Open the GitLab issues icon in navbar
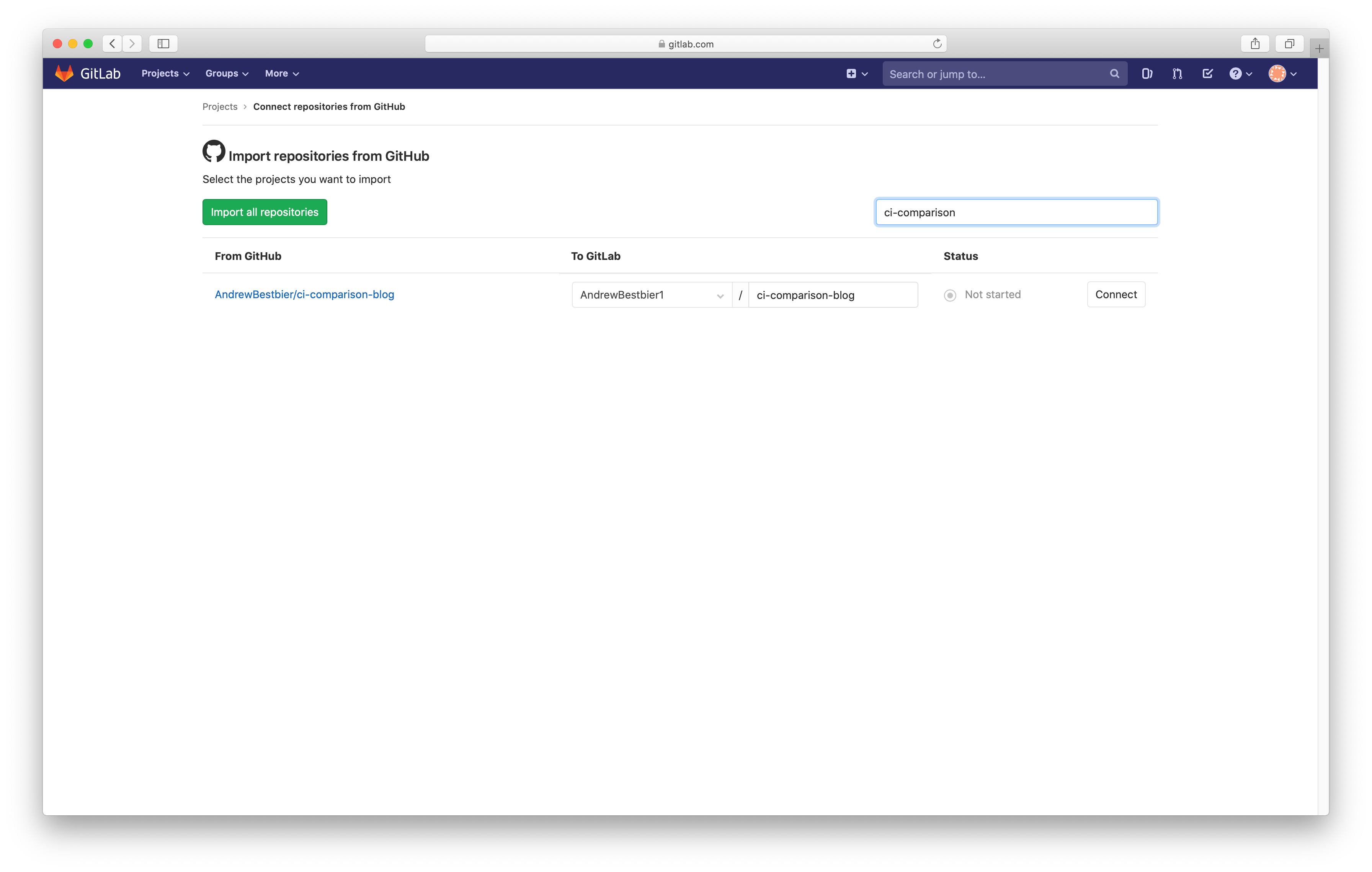Viewport: 1372px width, 872px height. coord(1147,73)
